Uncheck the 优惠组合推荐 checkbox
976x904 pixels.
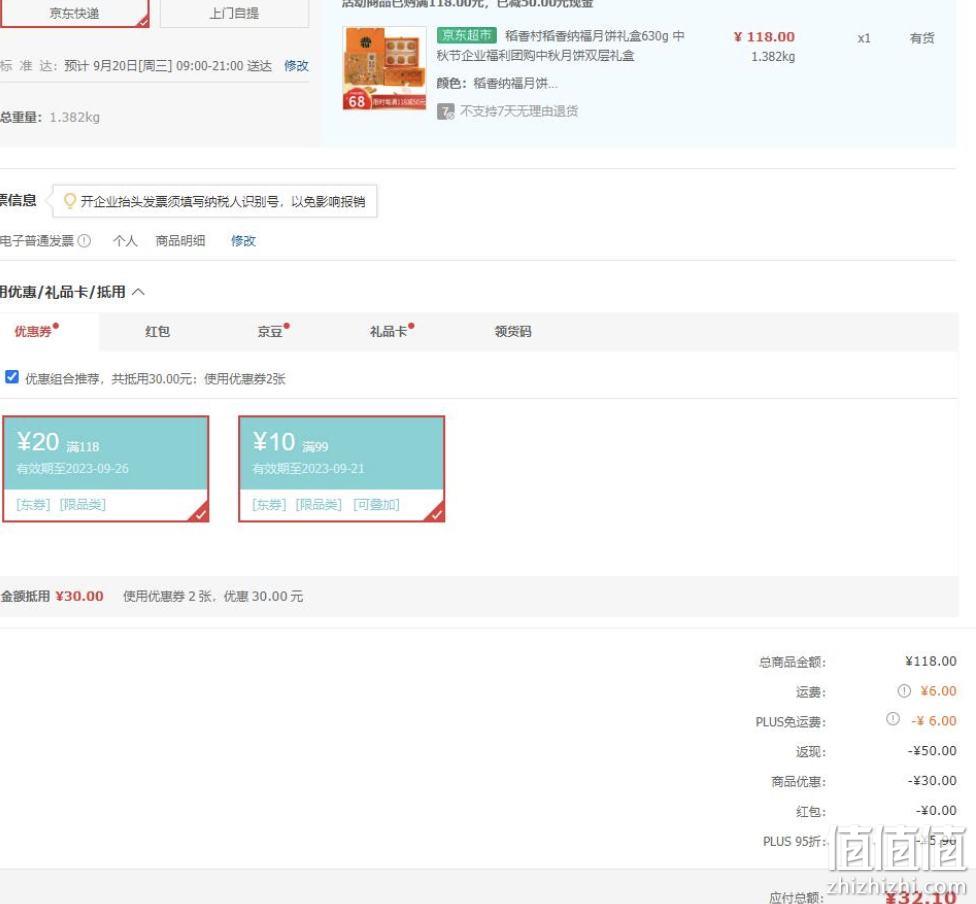(x=12, y=377)
